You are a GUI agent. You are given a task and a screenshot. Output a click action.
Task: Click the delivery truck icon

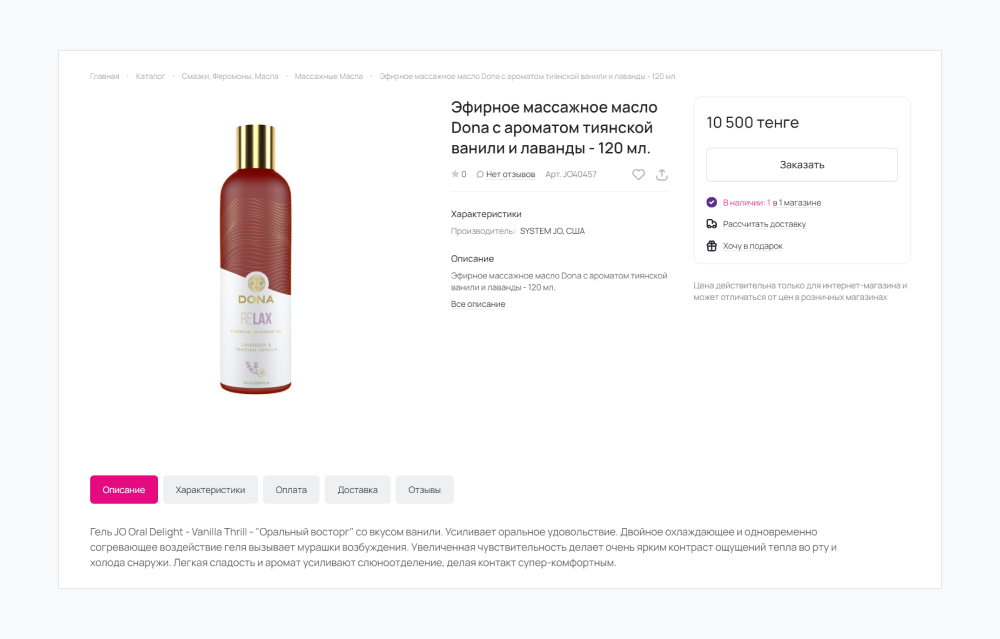[713, 223]
